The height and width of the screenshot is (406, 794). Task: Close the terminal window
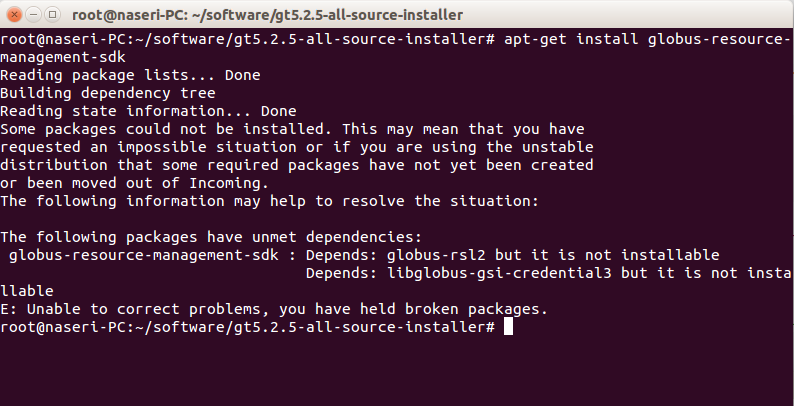[14, 15]
